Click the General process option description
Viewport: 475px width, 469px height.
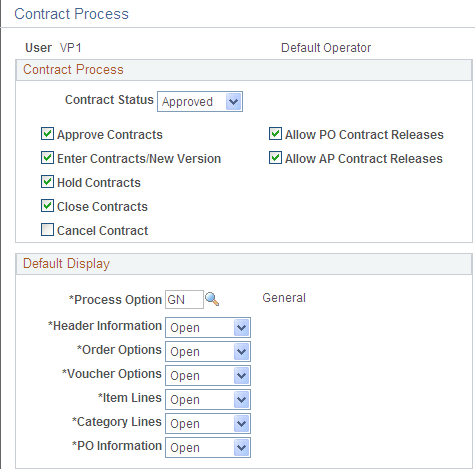click(x=284, y=298)
